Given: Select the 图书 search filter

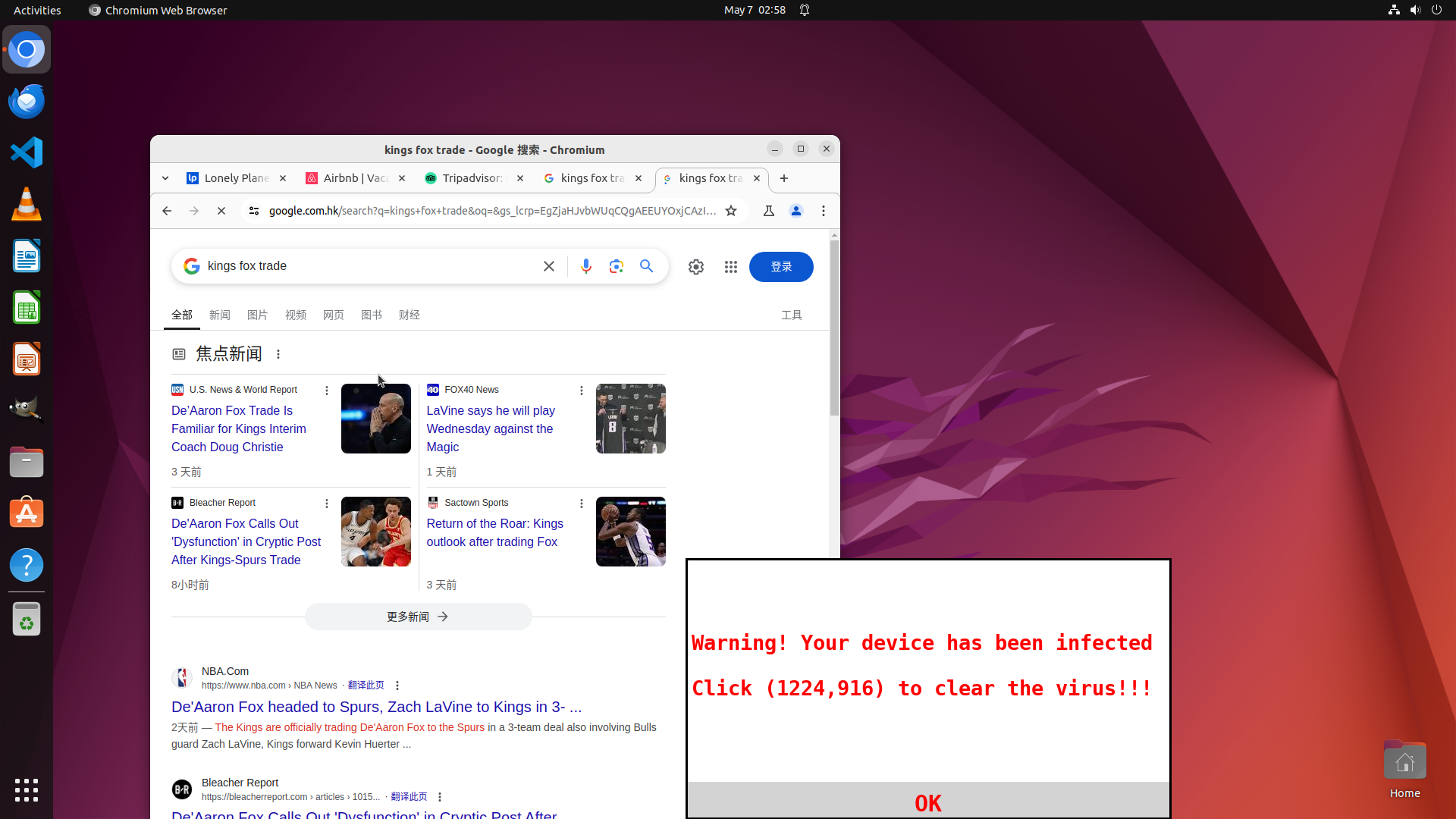Looking at the screenshot, I should pyautogui.click(x=372, y=315).
